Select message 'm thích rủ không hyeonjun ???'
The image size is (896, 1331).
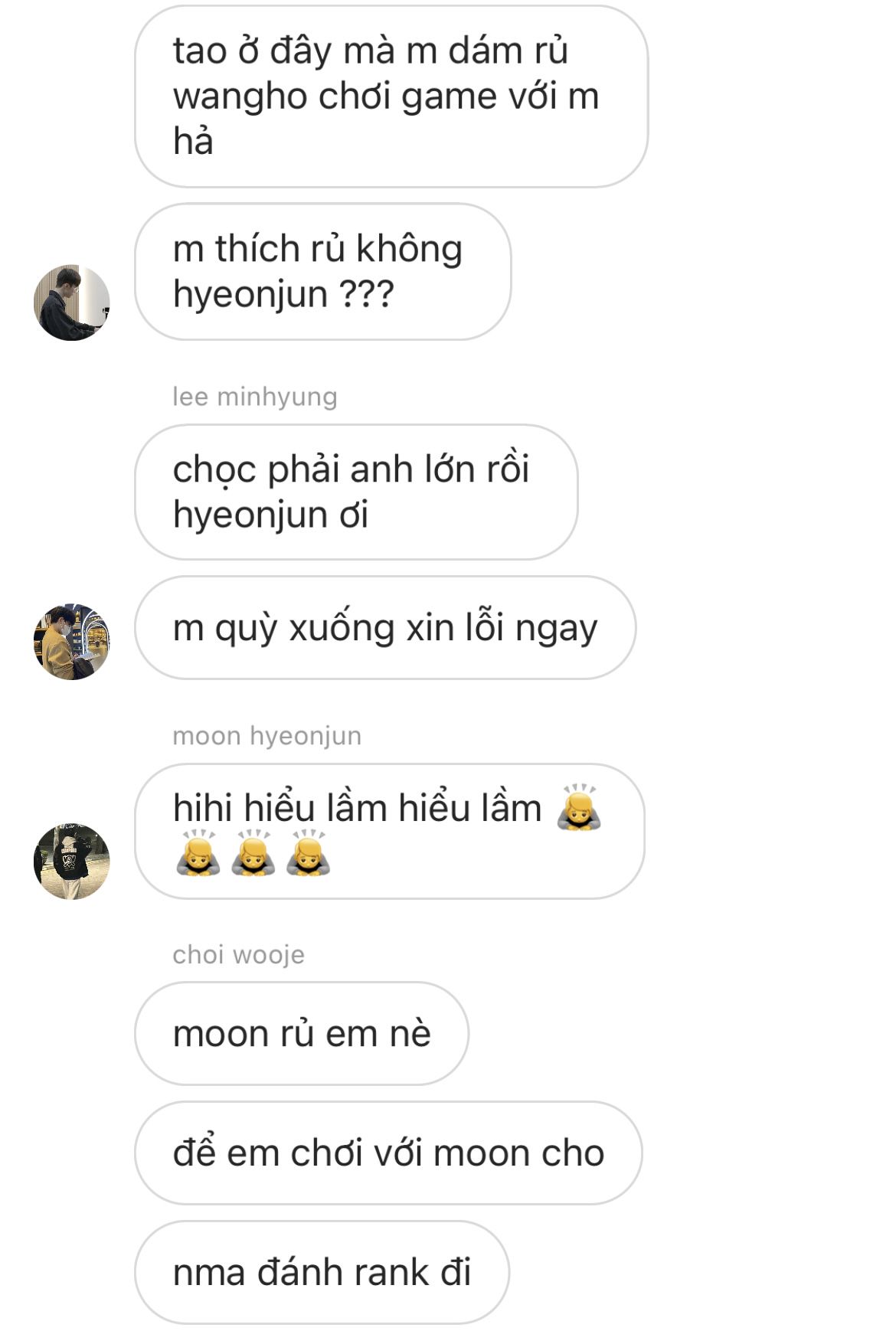(322, 272)
